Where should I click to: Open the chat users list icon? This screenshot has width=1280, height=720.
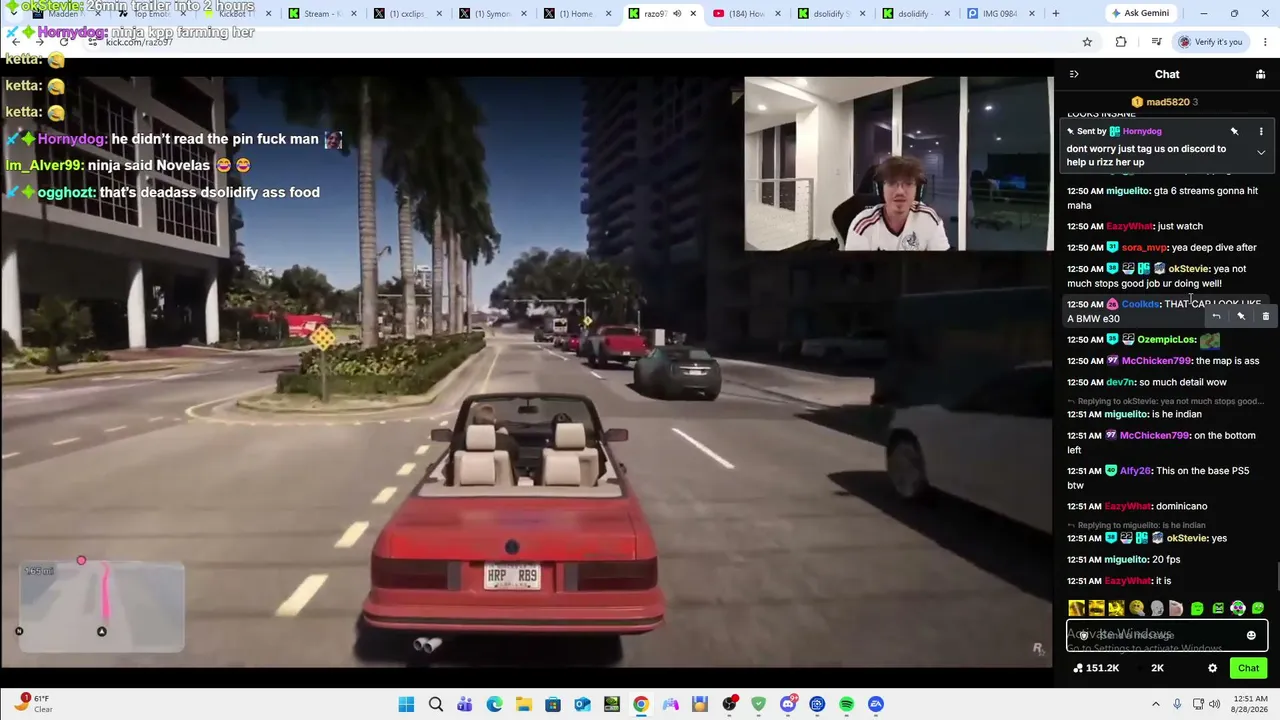coord(1260,74)
